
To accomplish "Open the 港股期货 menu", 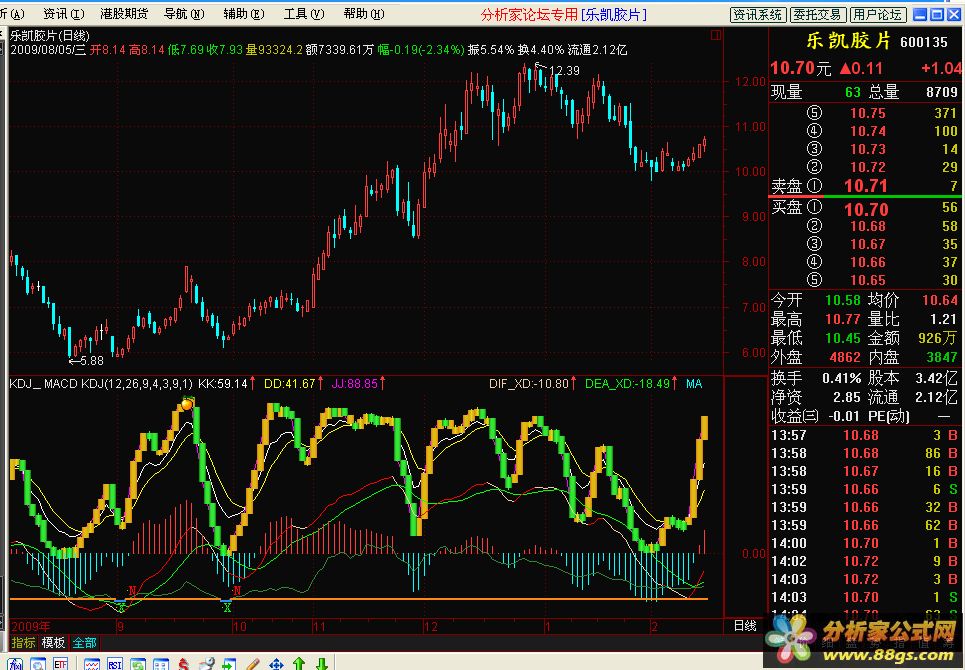I will (124, 14).
